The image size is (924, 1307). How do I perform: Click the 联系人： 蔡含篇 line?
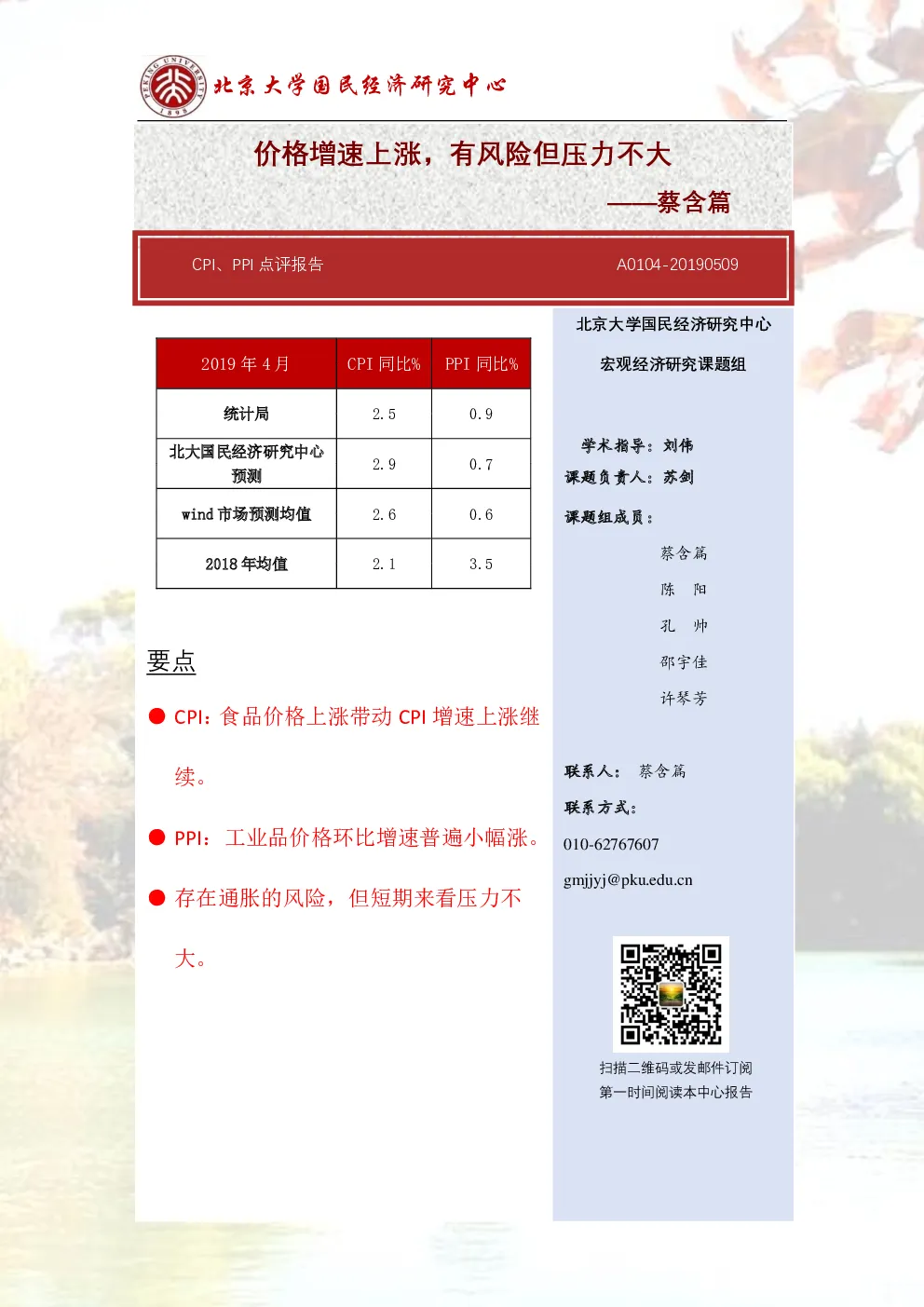click(x=625, y=771)
